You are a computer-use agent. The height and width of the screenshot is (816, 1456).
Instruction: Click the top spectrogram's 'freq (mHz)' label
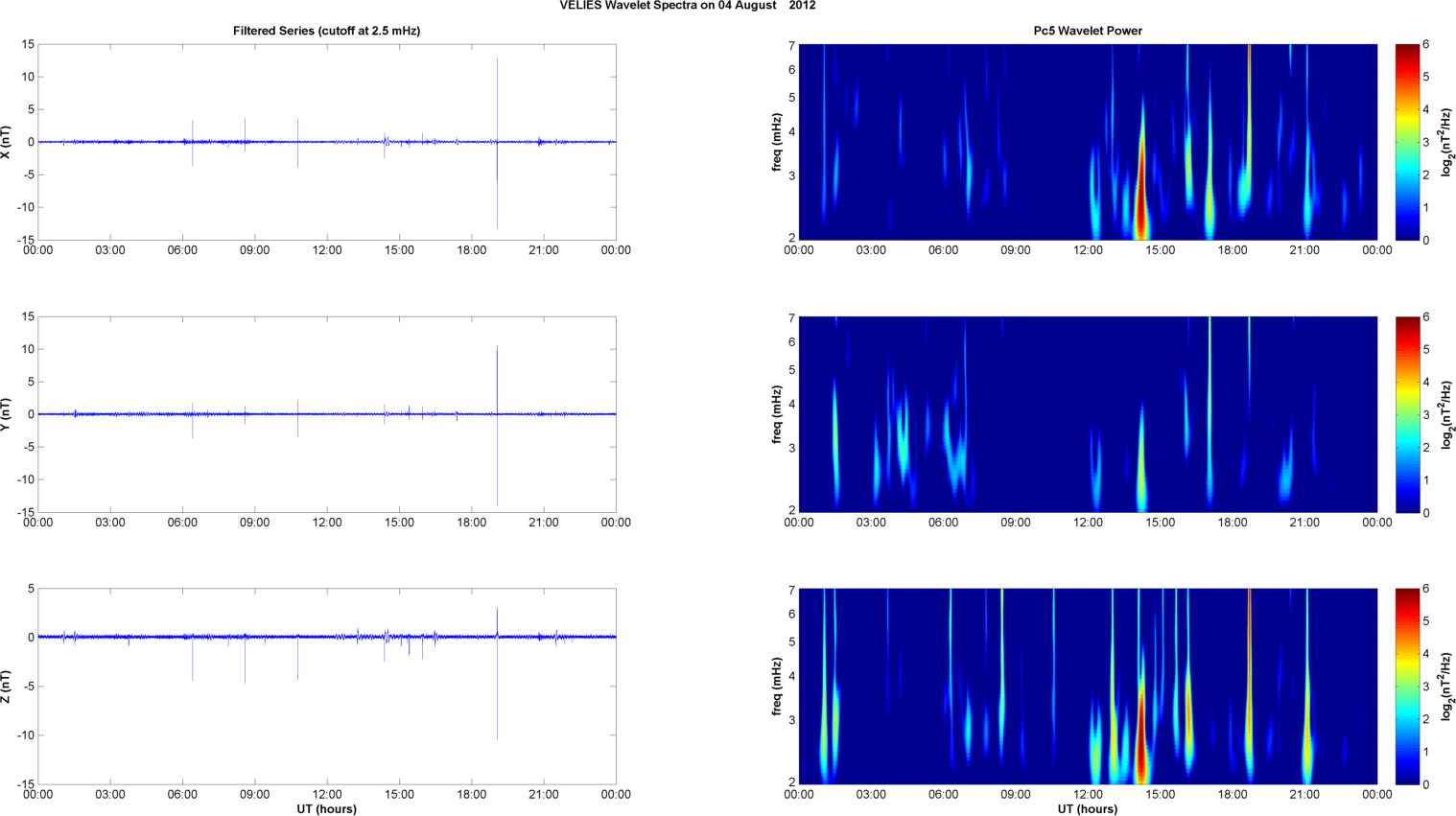click(x=777, y=142)
